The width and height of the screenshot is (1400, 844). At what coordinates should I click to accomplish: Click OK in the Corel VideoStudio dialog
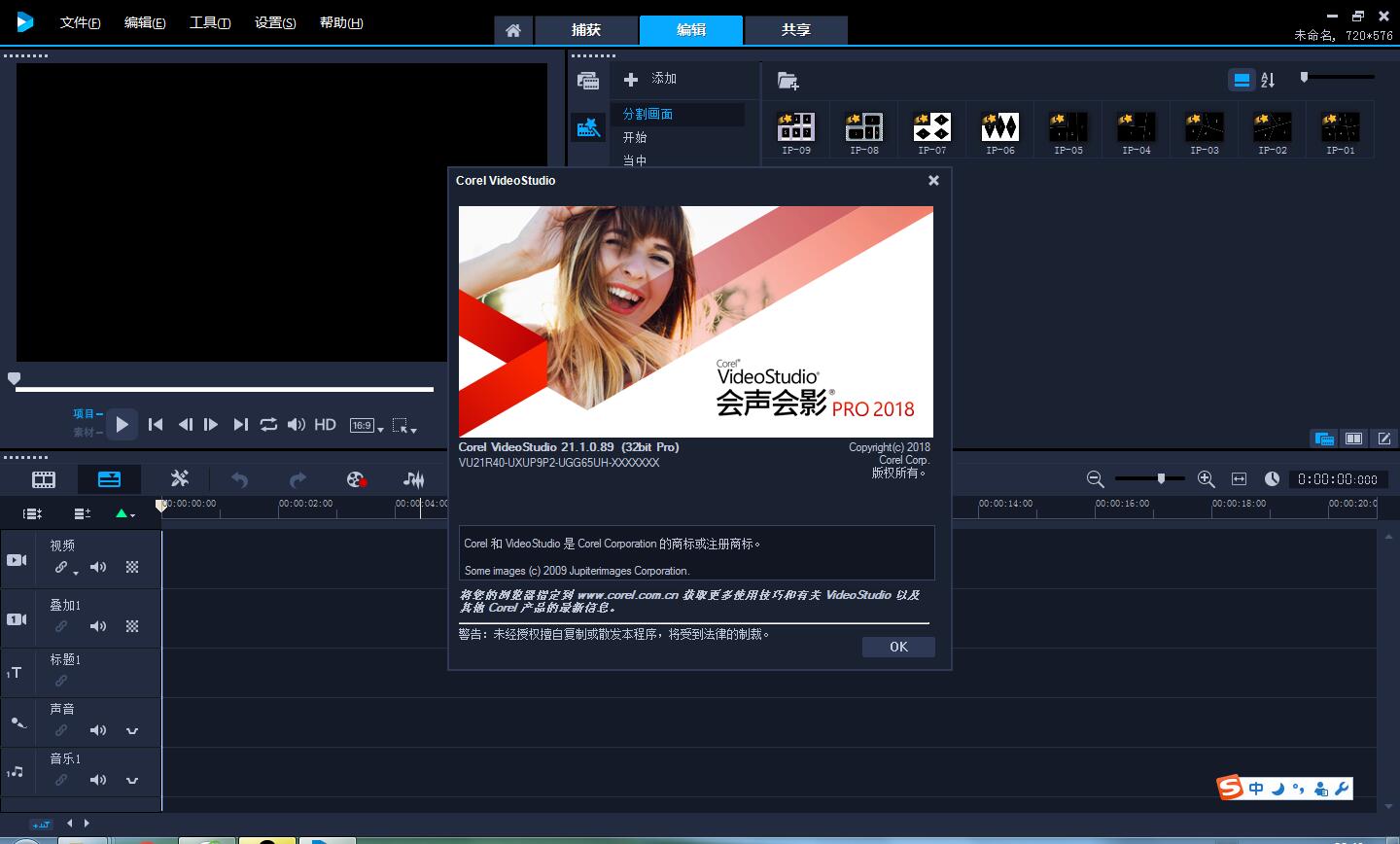898,647
